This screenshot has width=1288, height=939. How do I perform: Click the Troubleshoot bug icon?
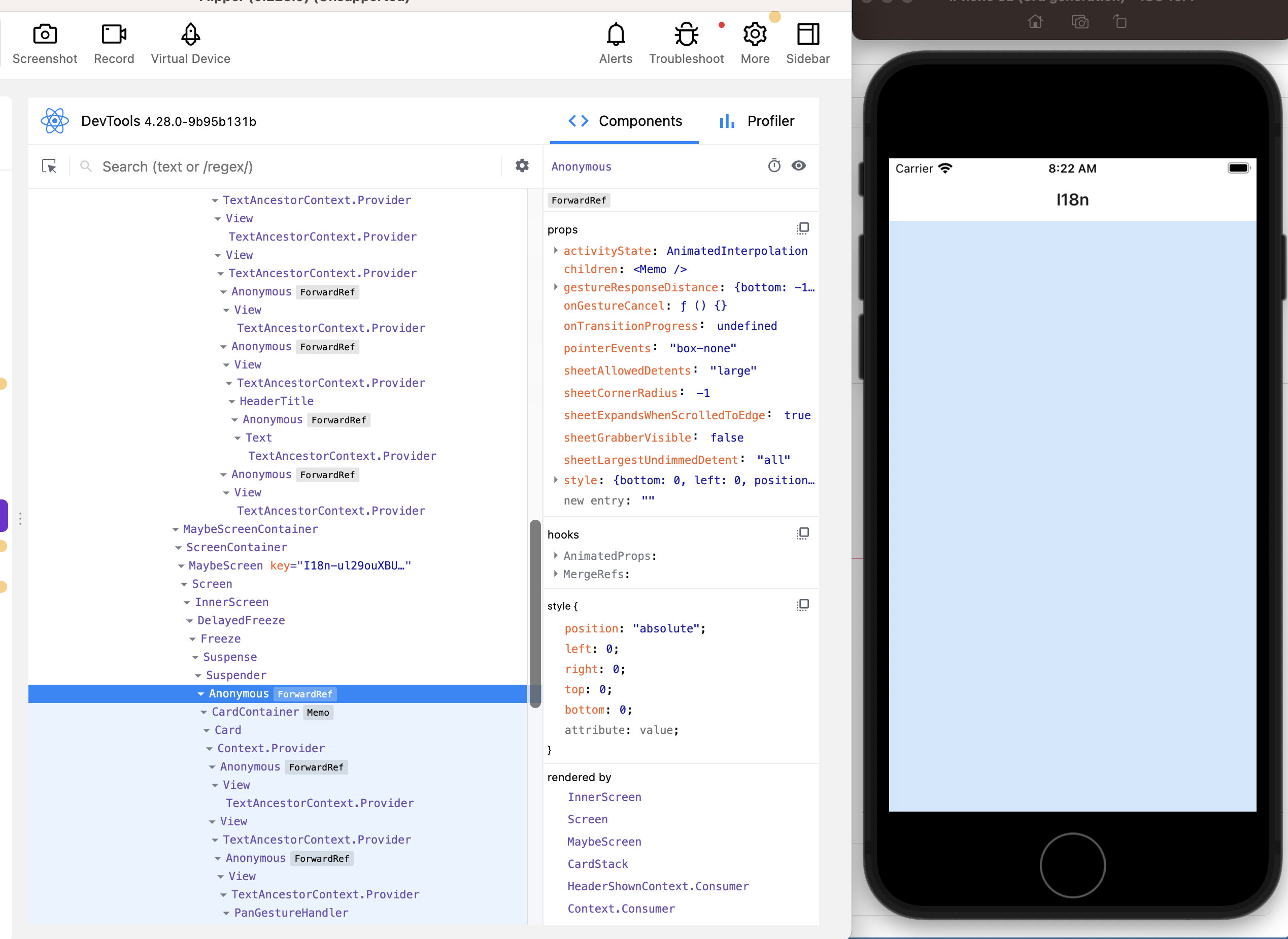[685, 34]
